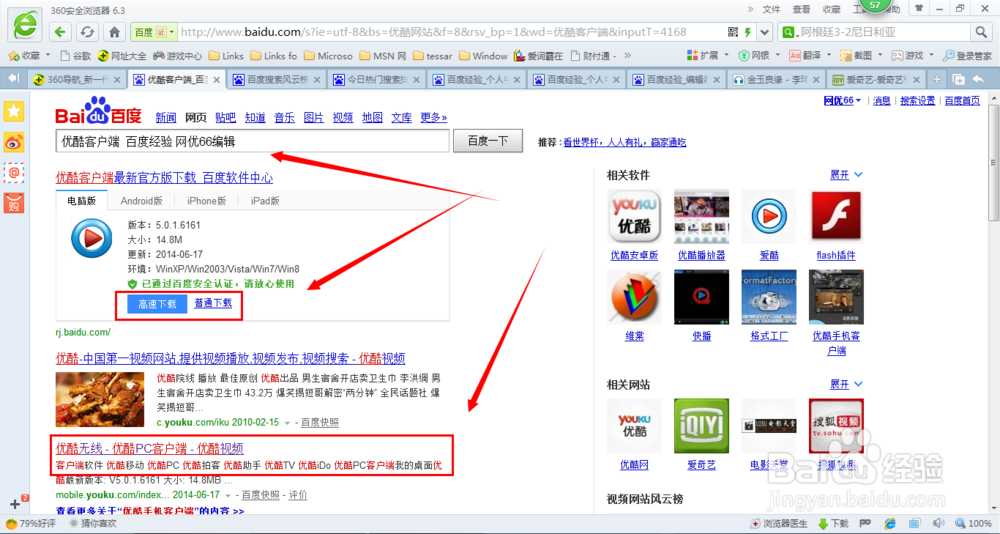This screenshot has width=1000, height=534.
Task: Reload the page with the refresh button
Action: pos(87,32)
